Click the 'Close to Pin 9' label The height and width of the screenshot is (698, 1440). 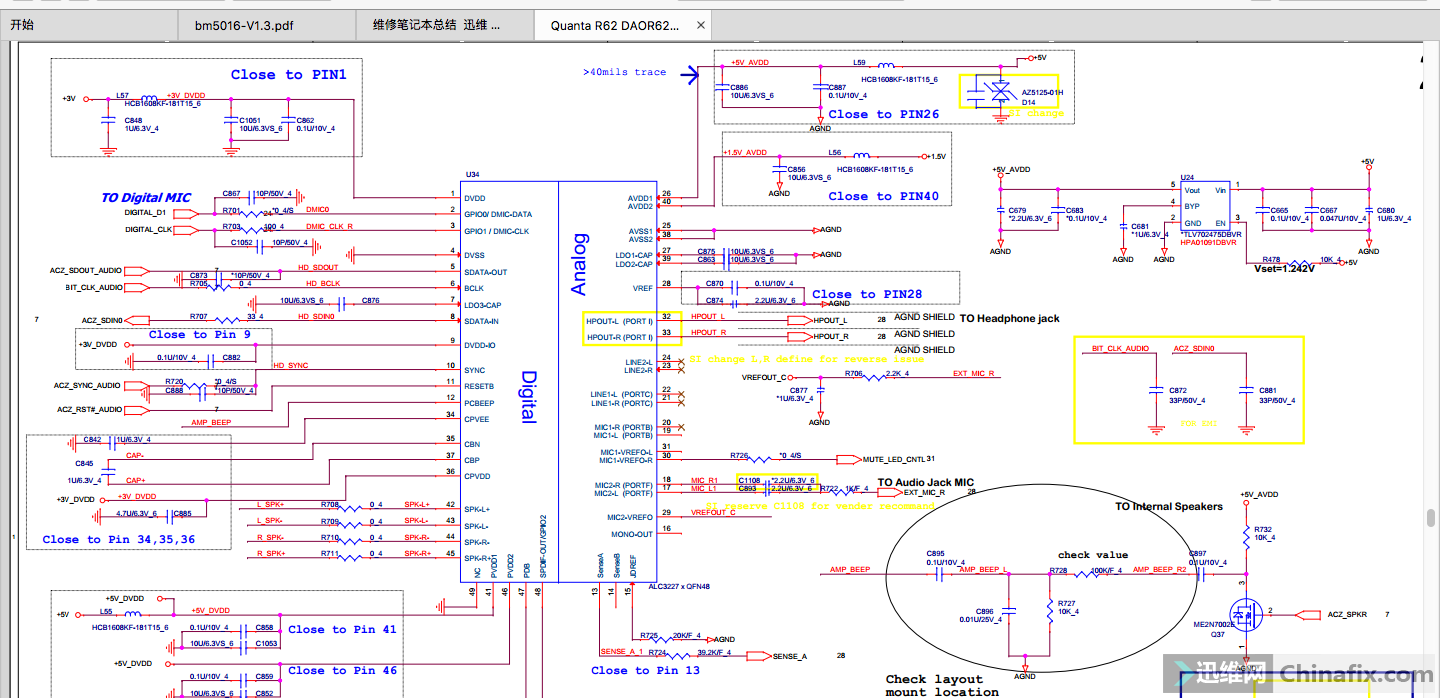200,334
